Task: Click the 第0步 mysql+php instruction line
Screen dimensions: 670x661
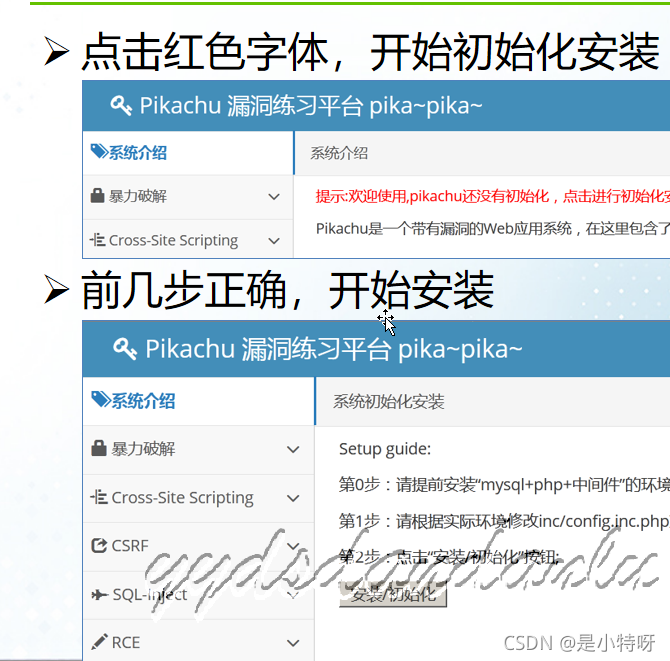Action: pyautogui.click(x=504, y=485)
